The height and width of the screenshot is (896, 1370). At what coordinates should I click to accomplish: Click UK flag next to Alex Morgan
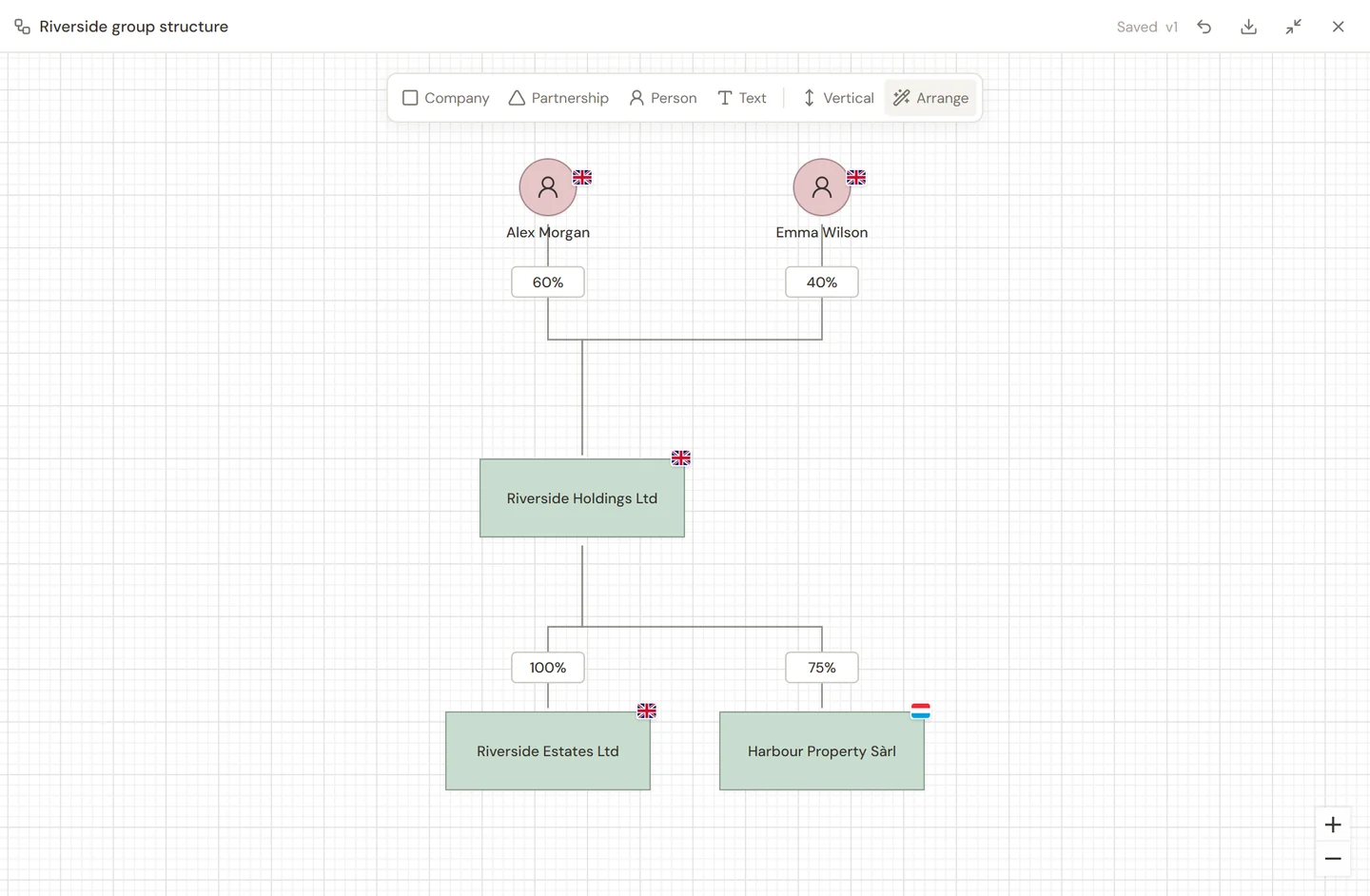(x=582, y=178)
